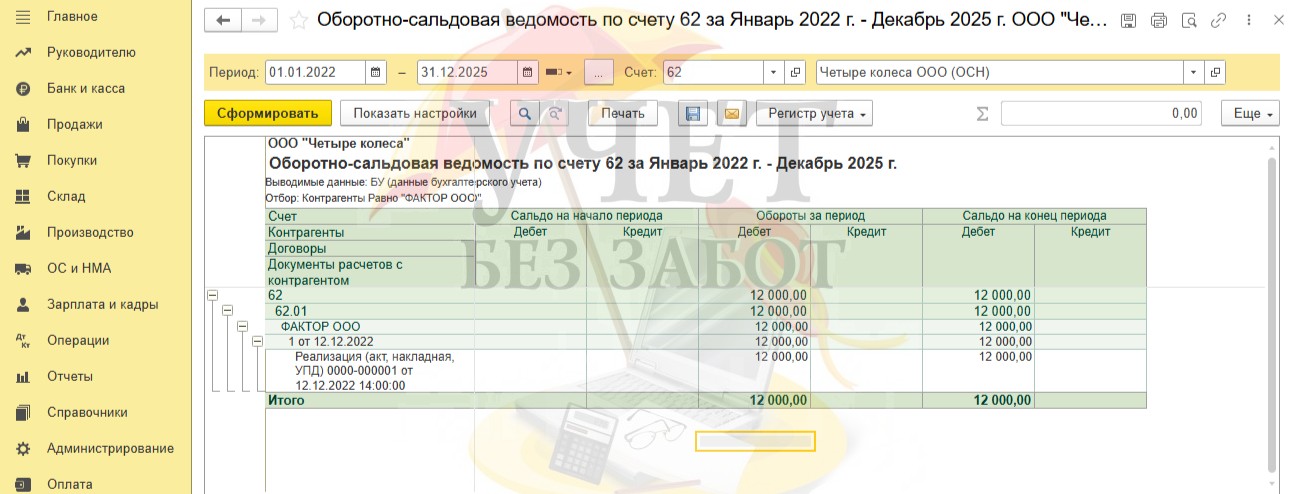Open Банк и касса section
The image size is (1292, 494).
coord(85,88)
